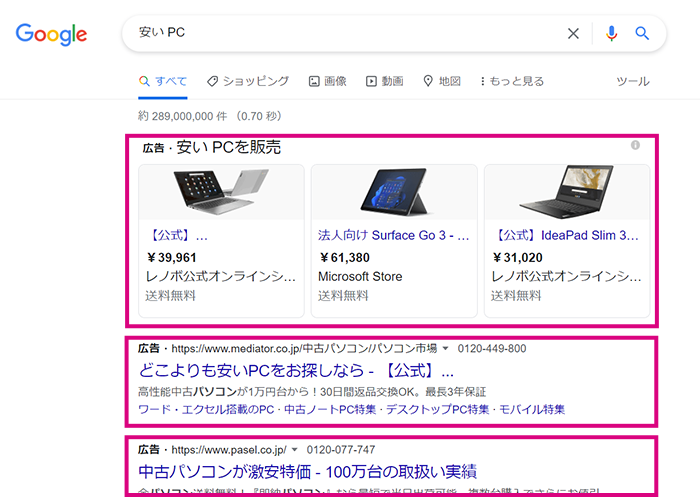Open the 画像 tab
The image size is (700, 497).
click(328, 81)
